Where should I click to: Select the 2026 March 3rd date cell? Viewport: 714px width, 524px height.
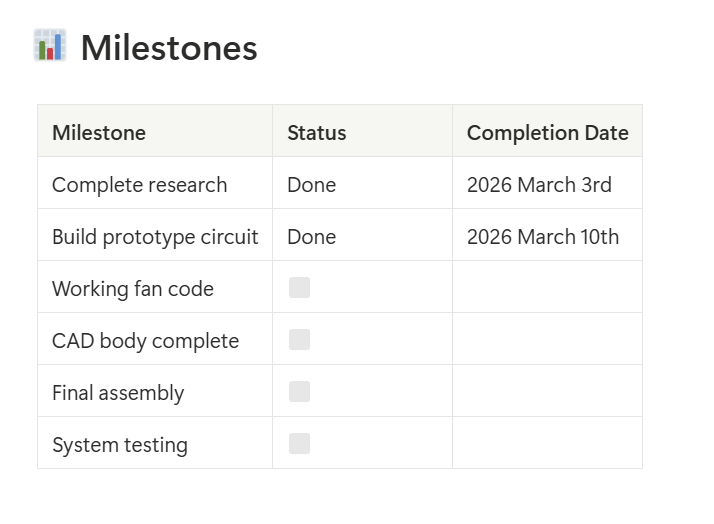pos(539,185)
